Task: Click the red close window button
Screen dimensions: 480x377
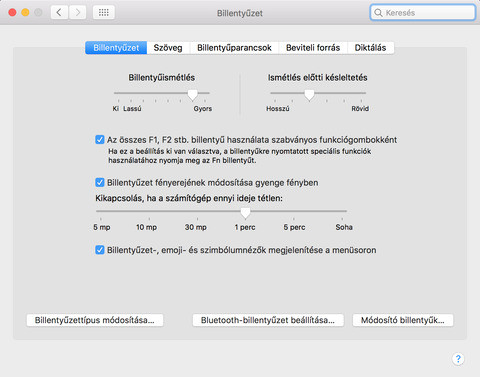Action: point(12,13)
